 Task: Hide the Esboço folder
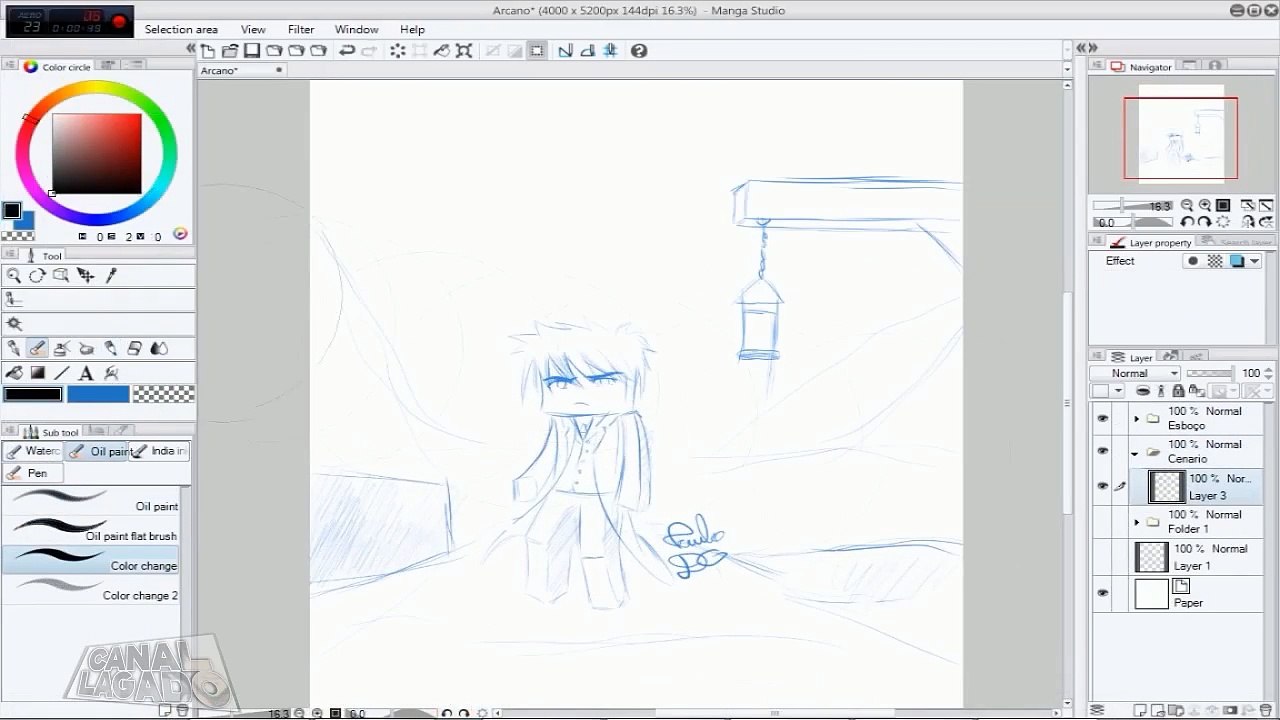pyautogui.click(x=1102, y=419)
